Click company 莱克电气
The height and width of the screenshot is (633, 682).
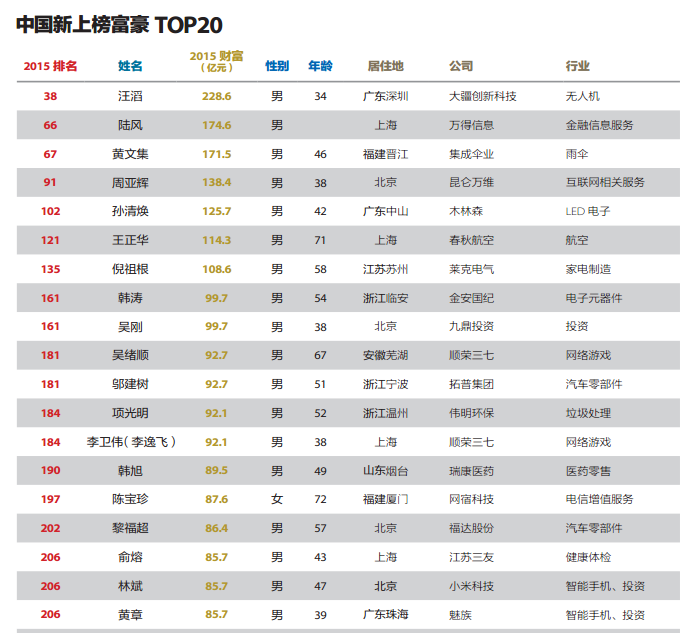[471, 269]
